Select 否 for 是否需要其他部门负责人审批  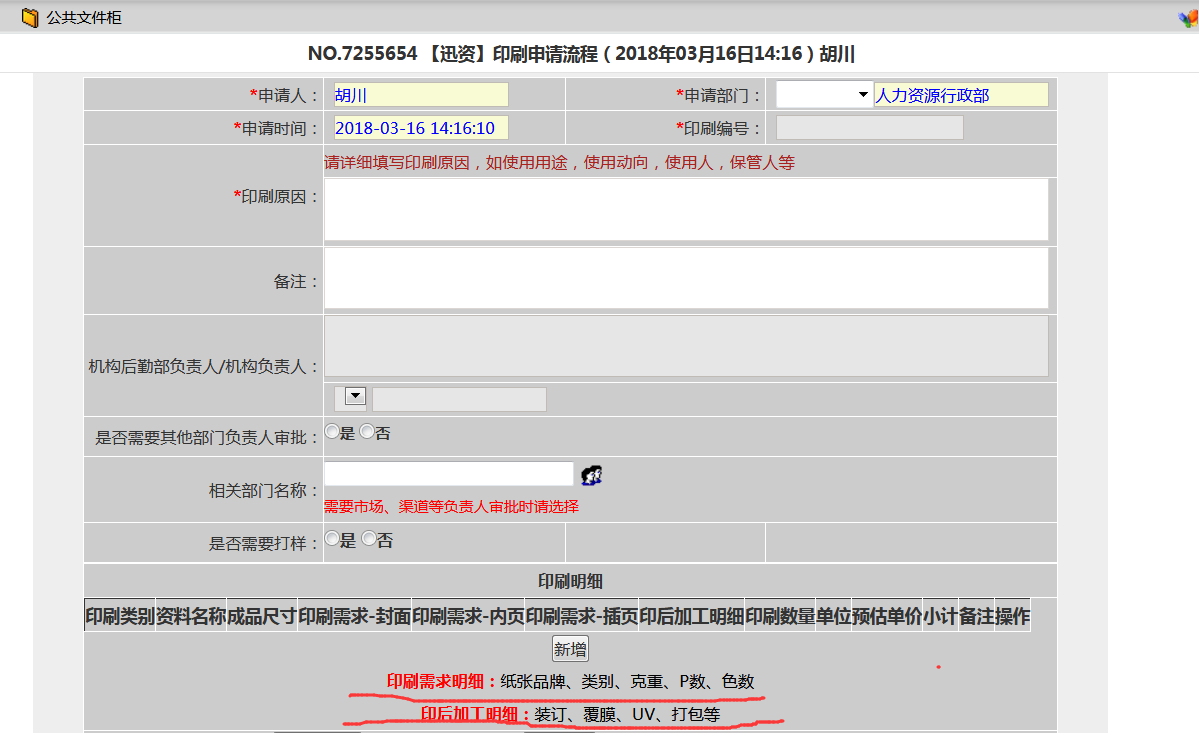(x=367, y=430)
